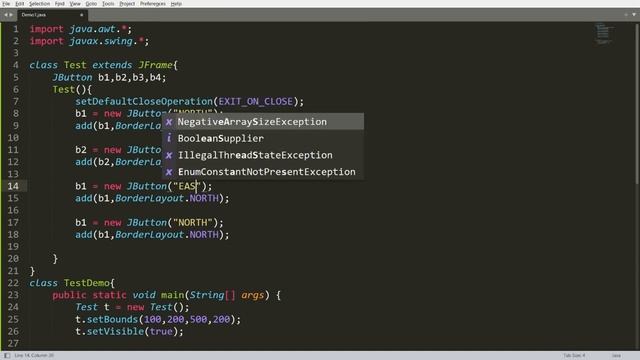
Task: Click the minimap code preview
Action: tap(603, 33)
